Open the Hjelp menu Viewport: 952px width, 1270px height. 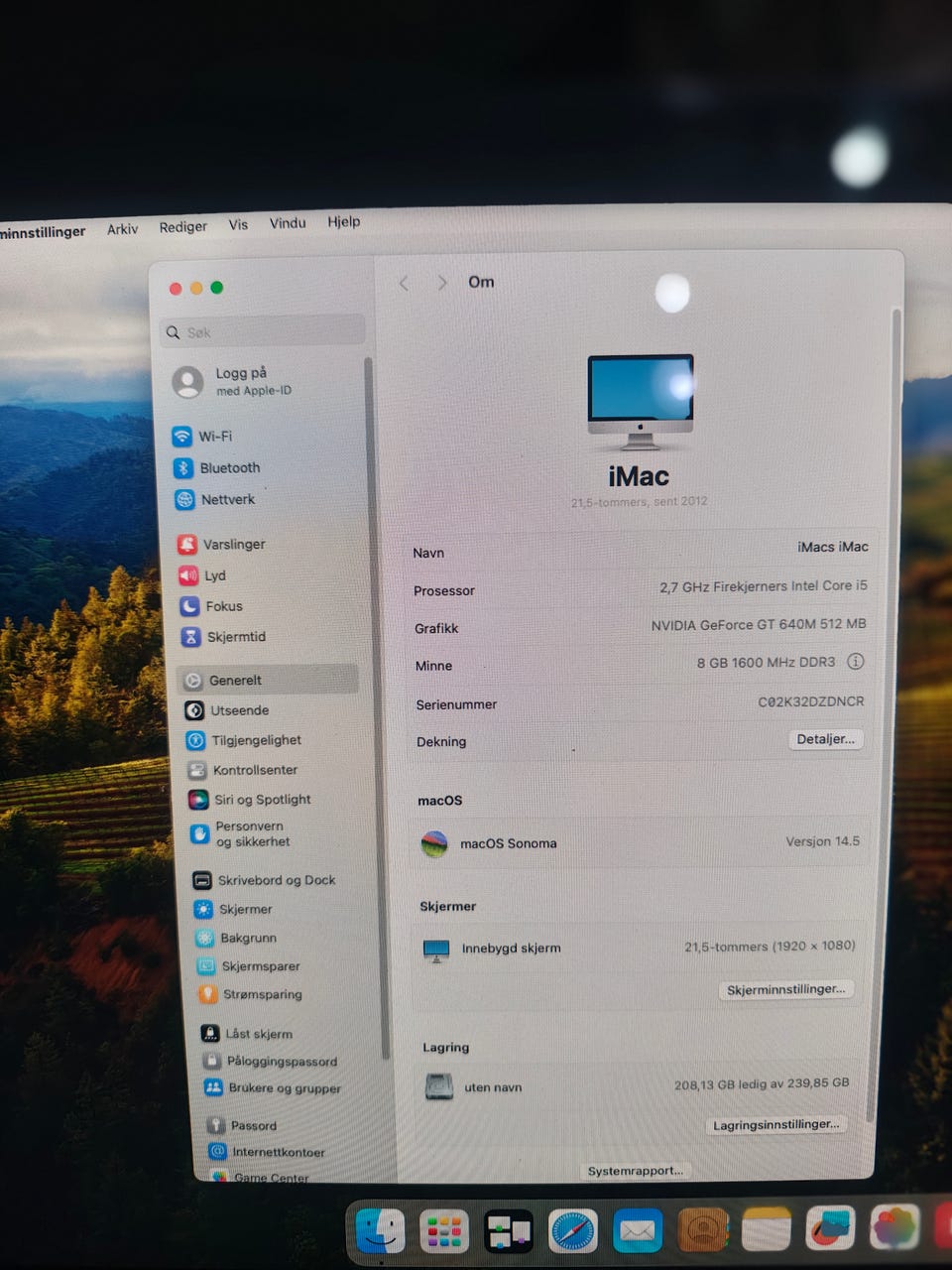tap(344, 221)
